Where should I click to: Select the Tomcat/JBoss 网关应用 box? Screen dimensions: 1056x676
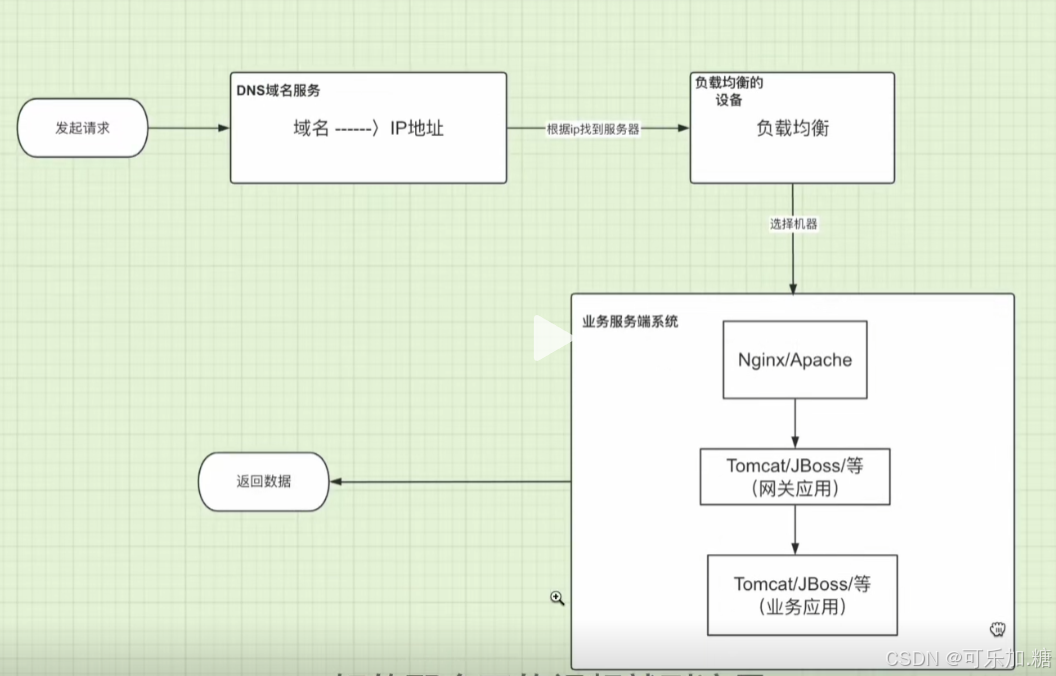tap(795, 477)
